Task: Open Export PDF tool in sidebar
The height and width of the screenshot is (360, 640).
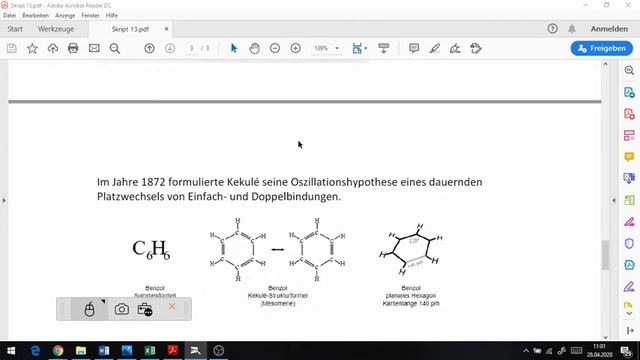Action: [629, 93]
